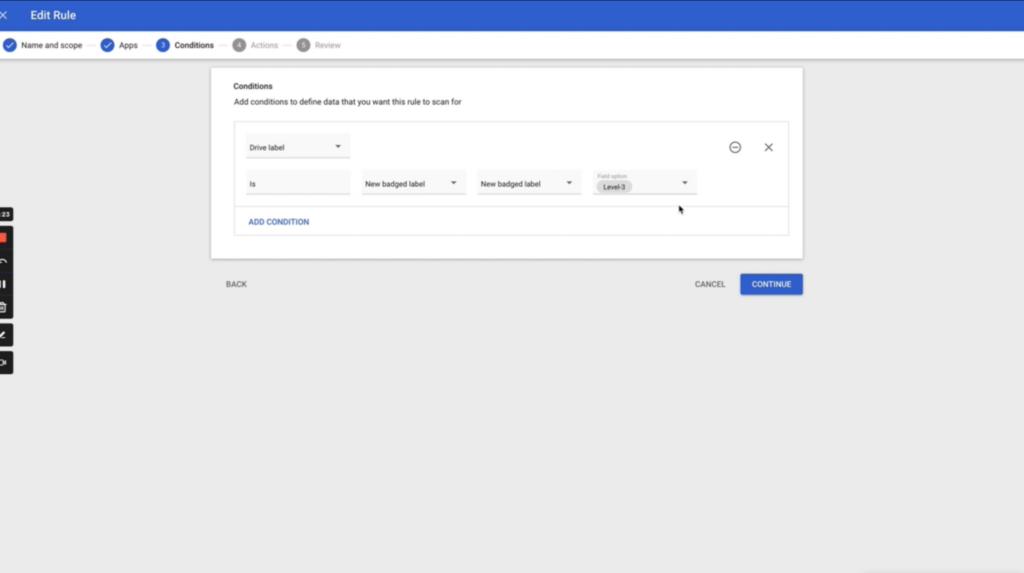Click the ADD CONDITION link
Viewport: 1024px width, 573px height.
279,222
